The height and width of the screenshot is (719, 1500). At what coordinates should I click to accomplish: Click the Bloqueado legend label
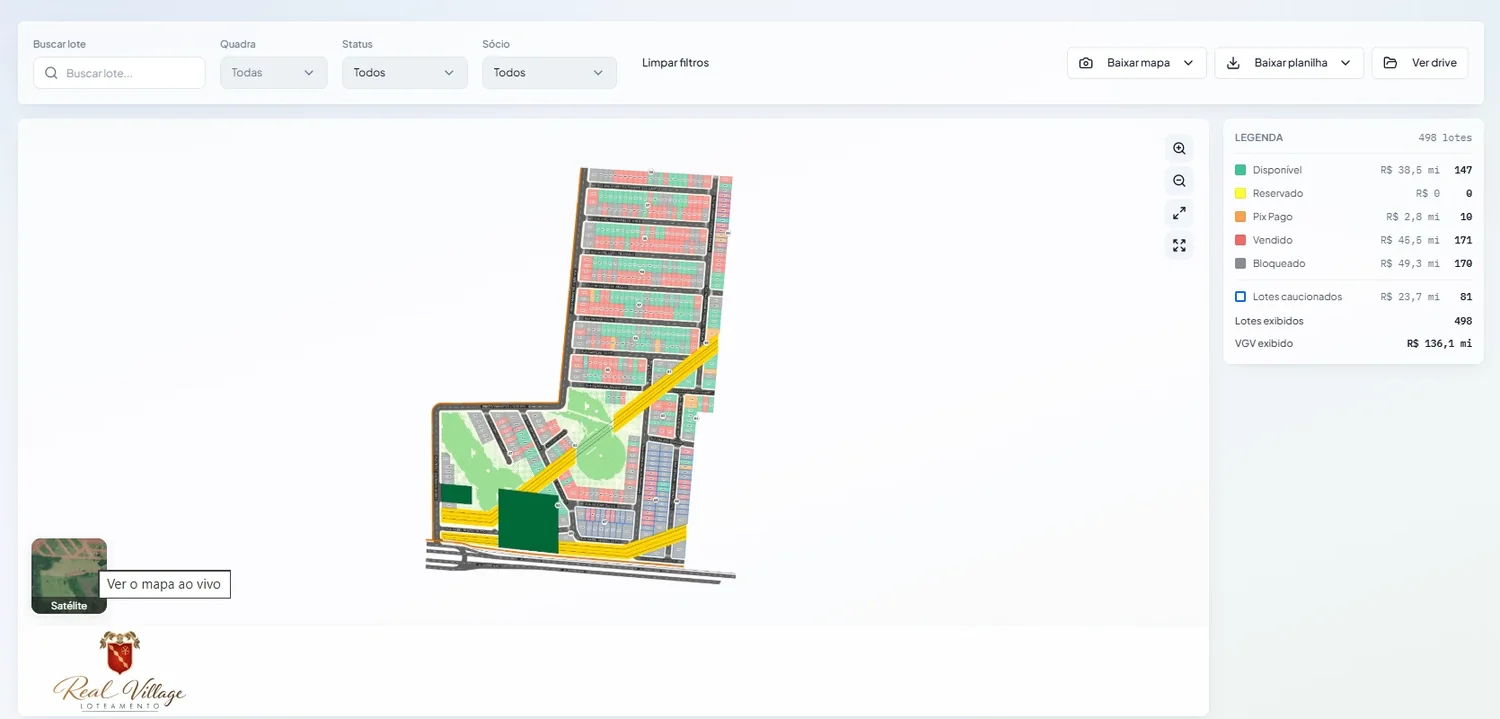point(1279,264)
